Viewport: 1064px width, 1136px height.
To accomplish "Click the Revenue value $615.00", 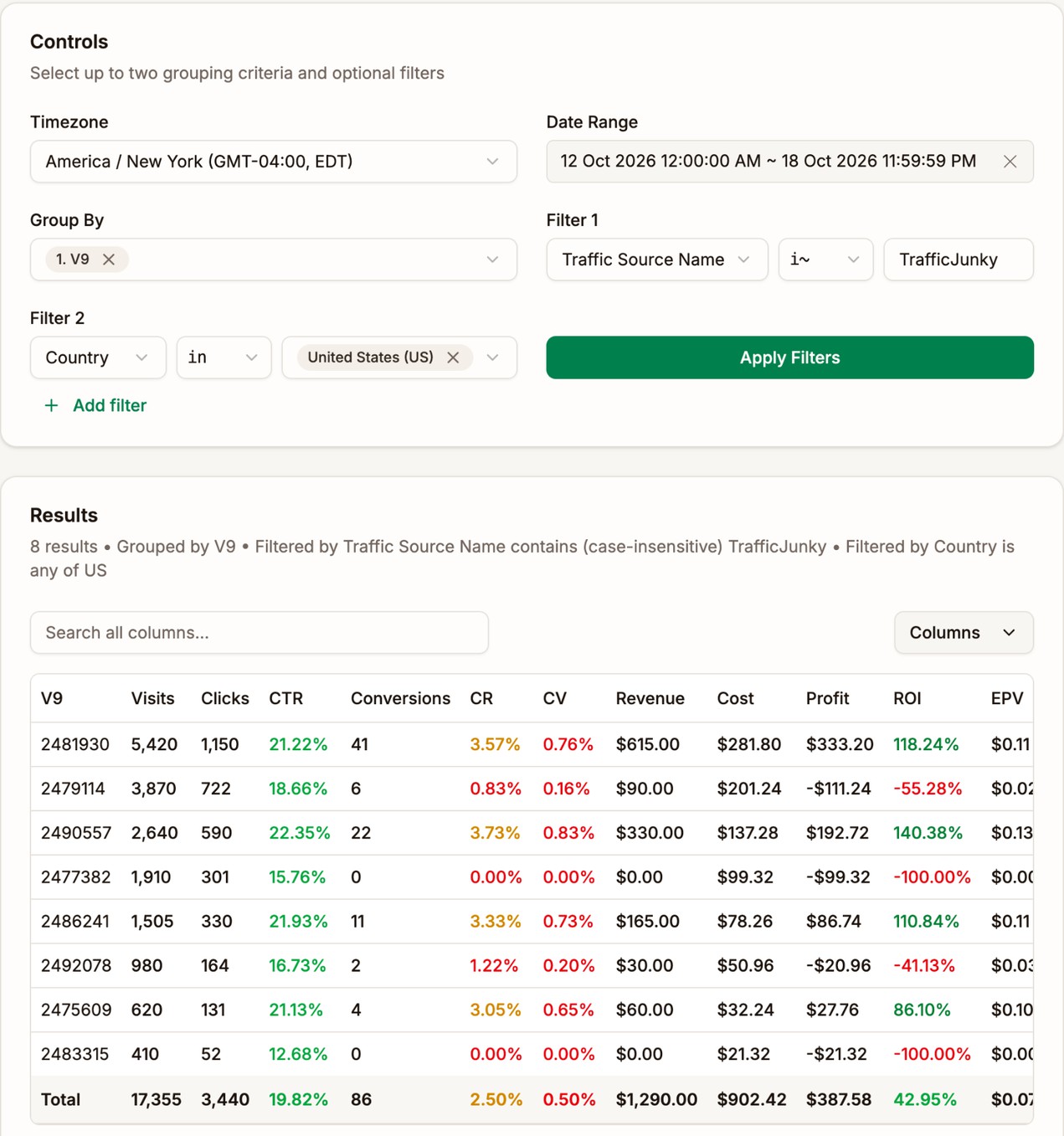I will 647,744.
